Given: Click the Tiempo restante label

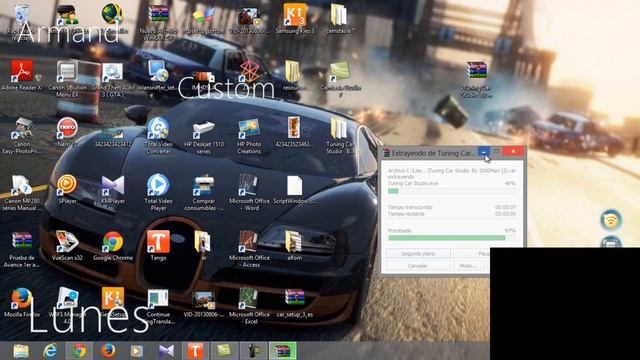Looking at the screenshot, I should click(x=406, y=213).
